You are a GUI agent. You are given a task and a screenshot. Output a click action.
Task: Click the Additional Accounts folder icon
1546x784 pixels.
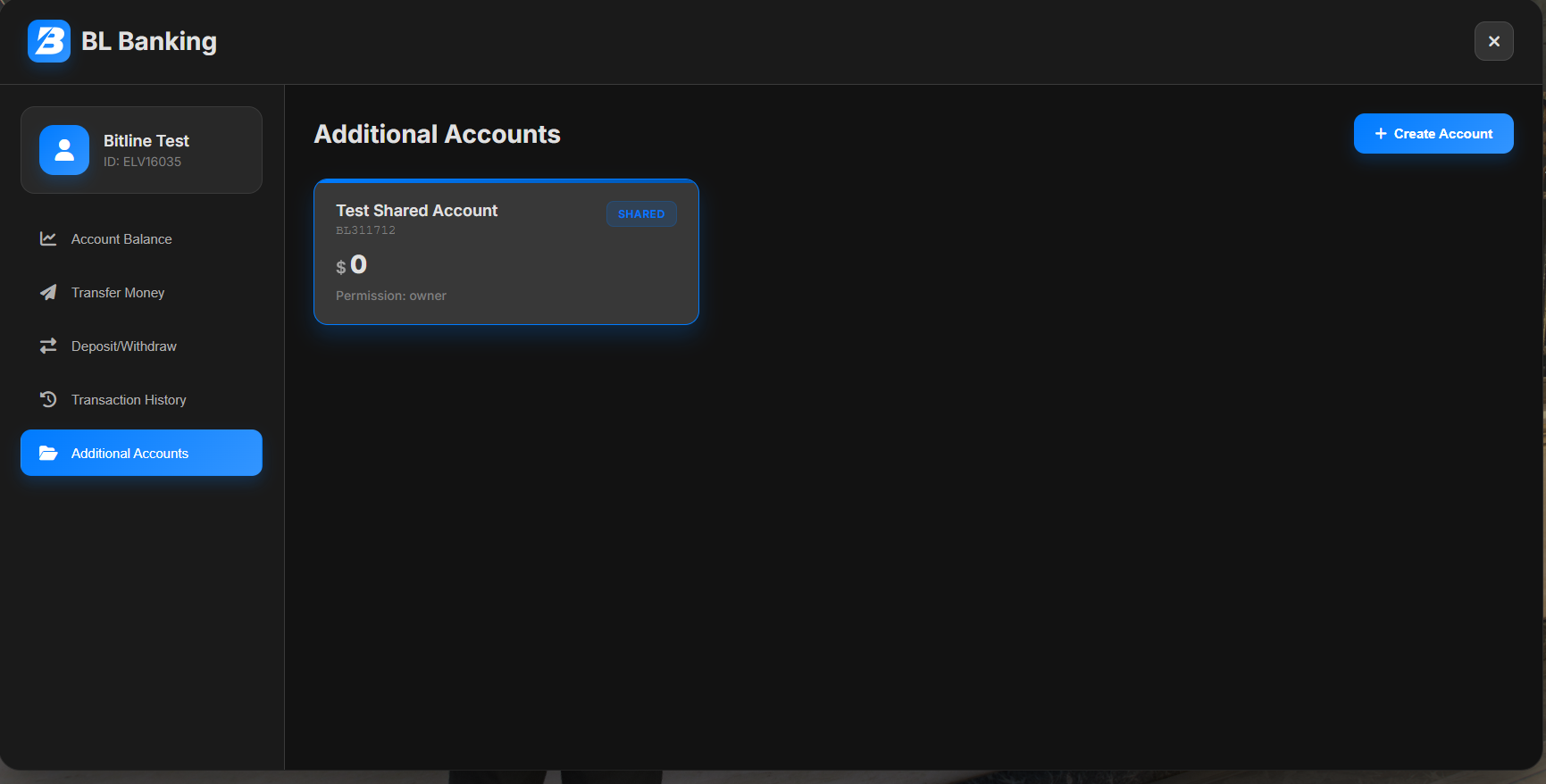(x=48, y=453)
